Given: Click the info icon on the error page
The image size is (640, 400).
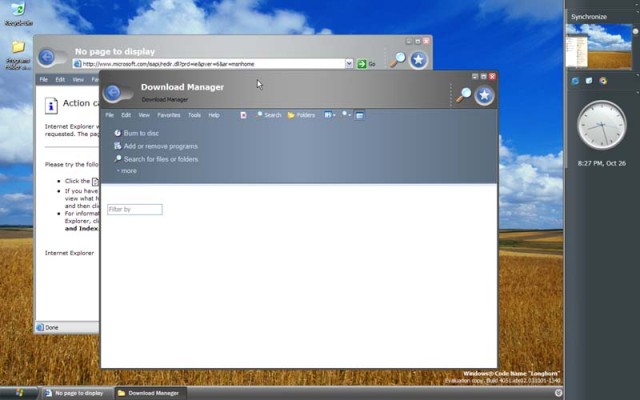Looking at the screenshot, I should 51,105.
